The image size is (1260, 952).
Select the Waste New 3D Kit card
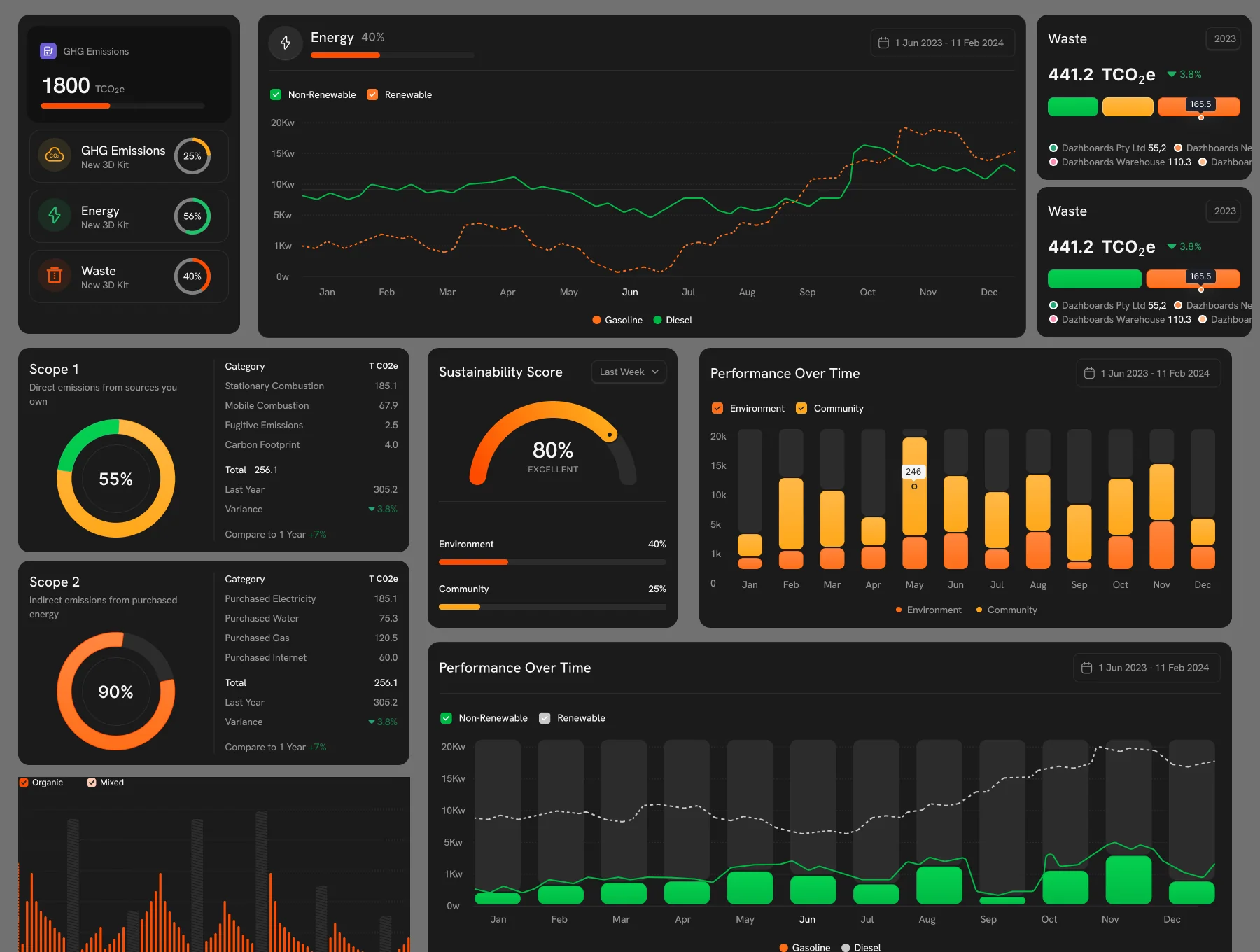pos(129,276)
